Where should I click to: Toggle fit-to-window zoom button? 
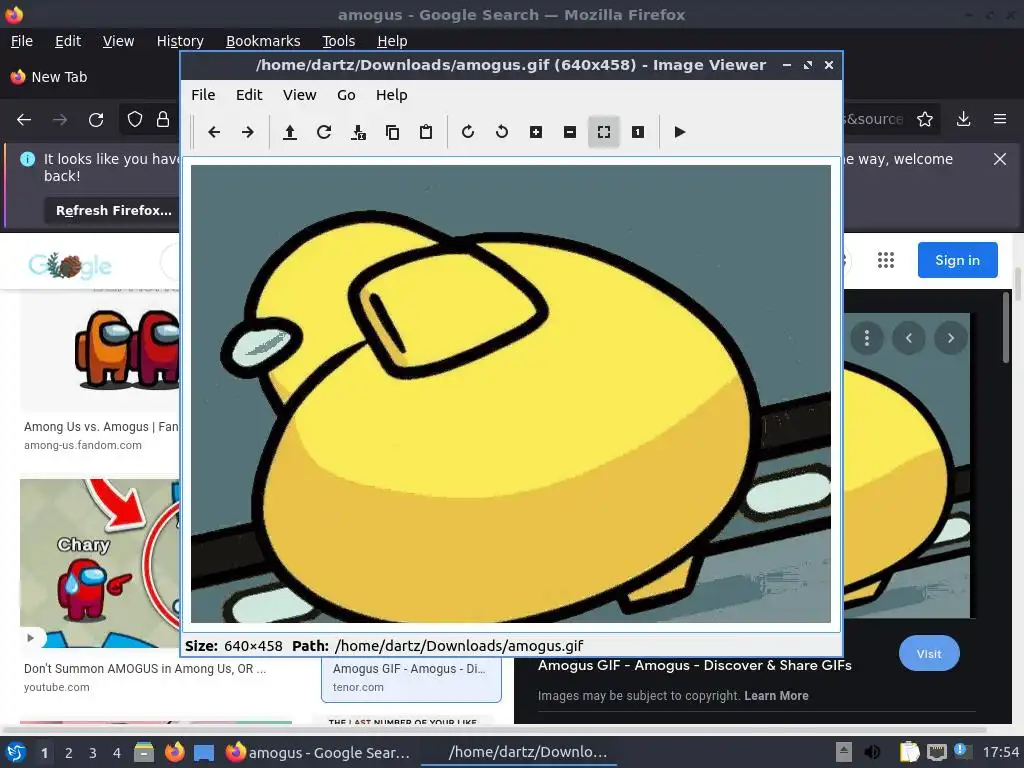click(603, 133)
